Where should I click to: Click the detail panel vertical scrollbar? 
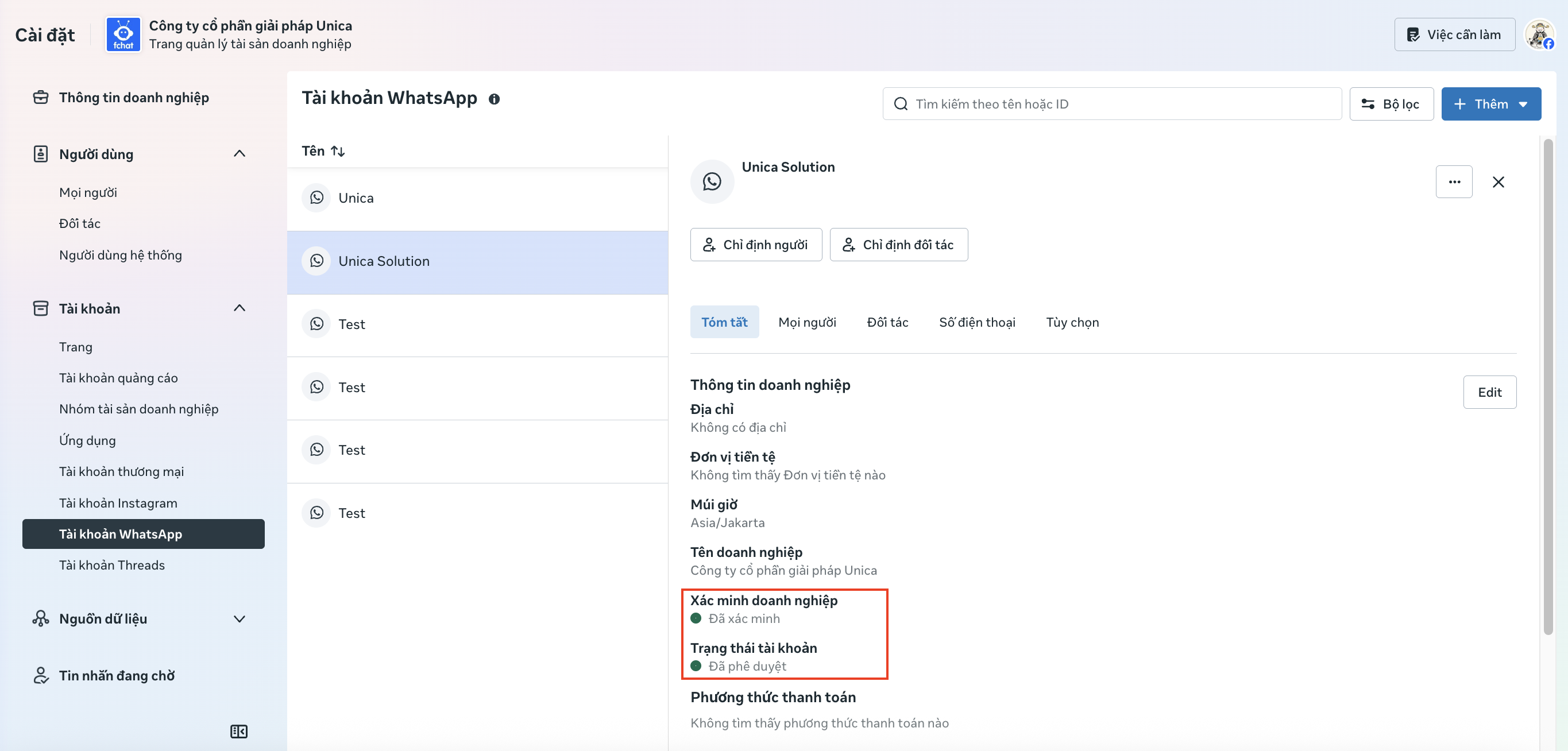point(1548,387)
